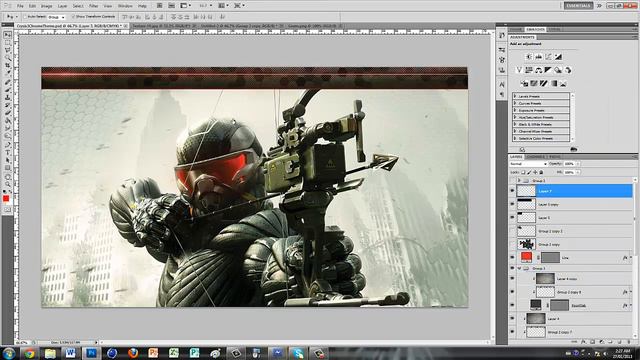Toggle the Auto-Select checkbox
The image size is (640, 360).
click(25, 17)
